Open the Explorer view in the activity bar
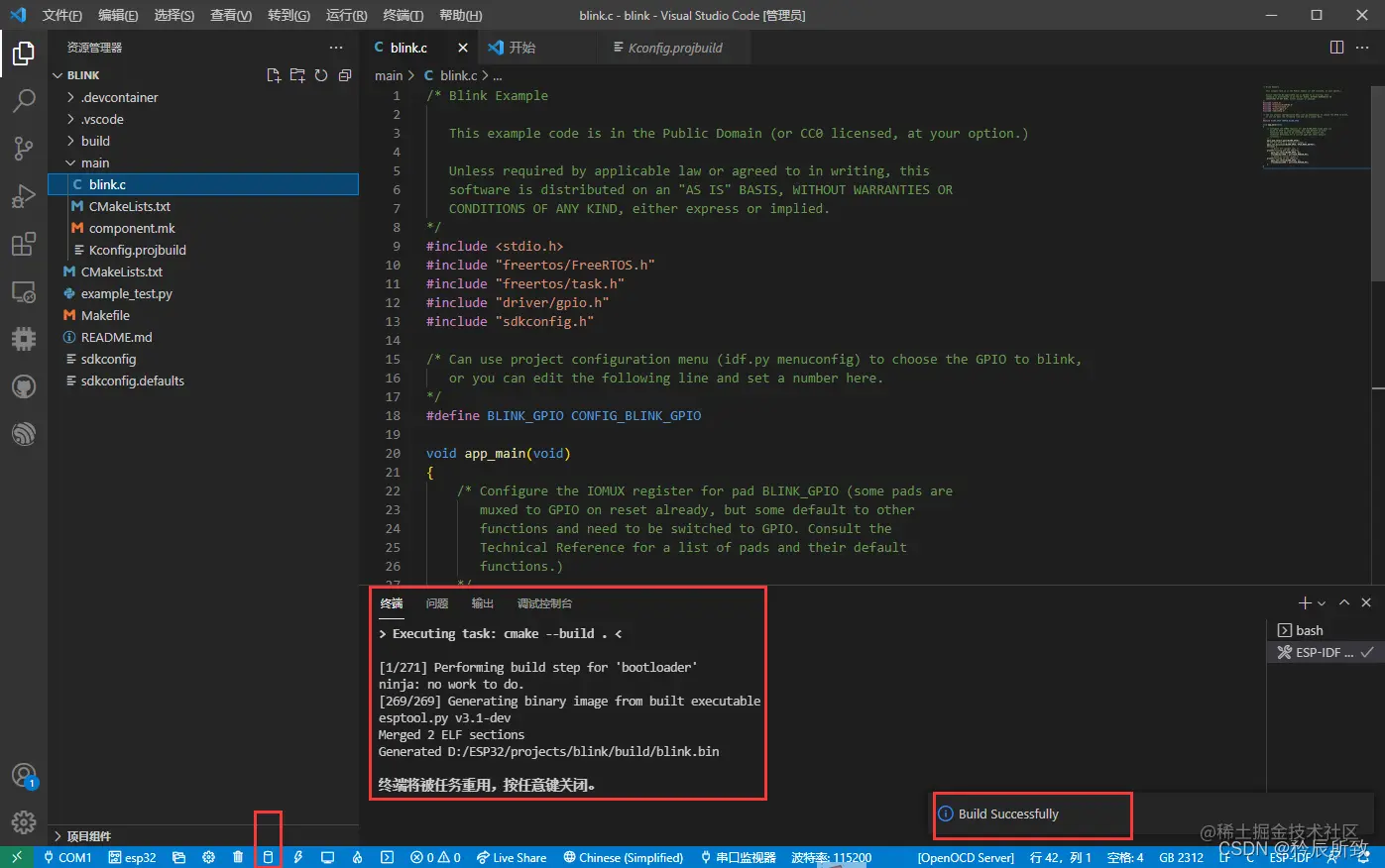 click(24, 53)
